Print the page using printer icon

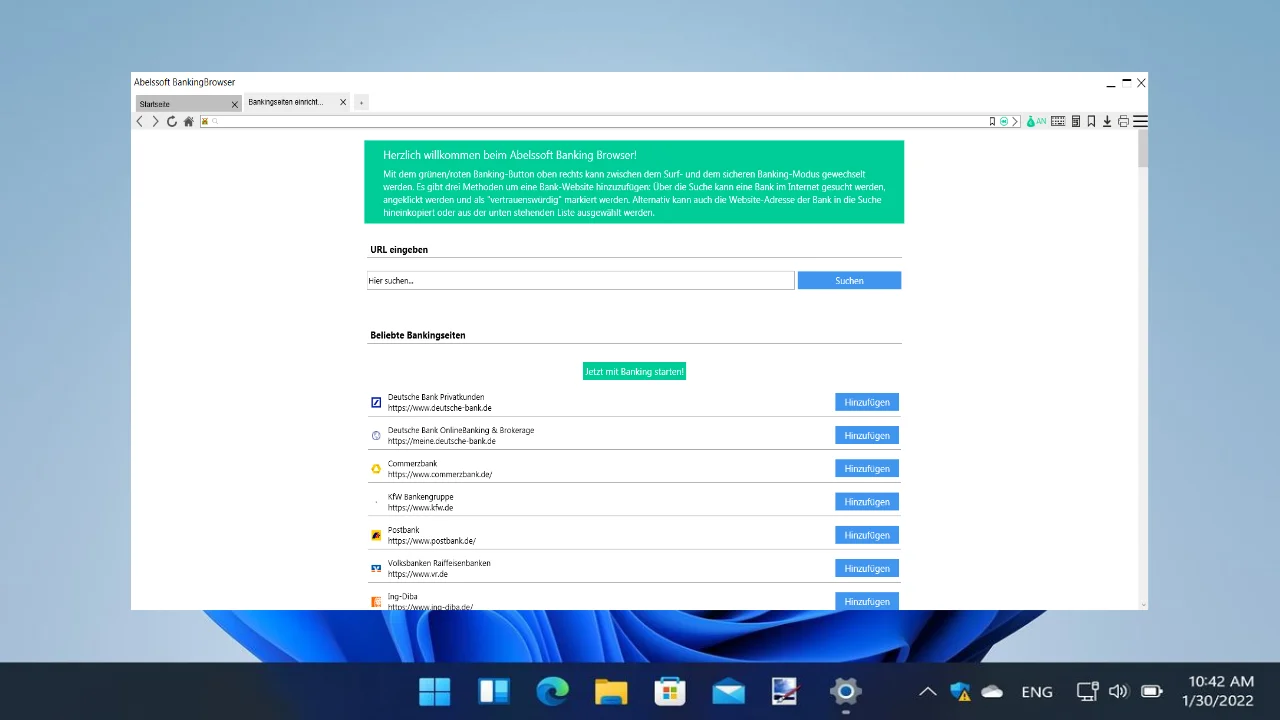click(1123, 121)
